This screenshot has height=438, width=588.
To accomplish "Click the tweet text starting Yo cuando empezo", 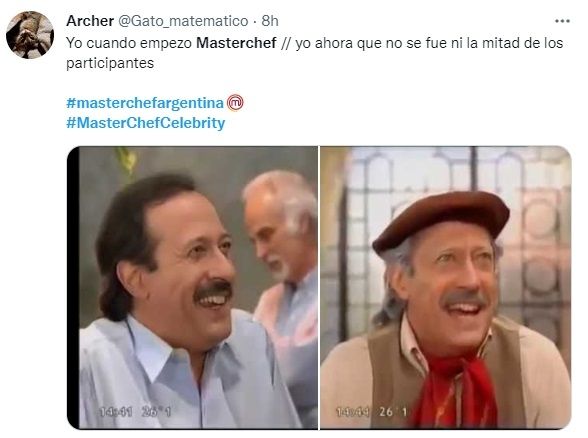I will click(315, 53).
